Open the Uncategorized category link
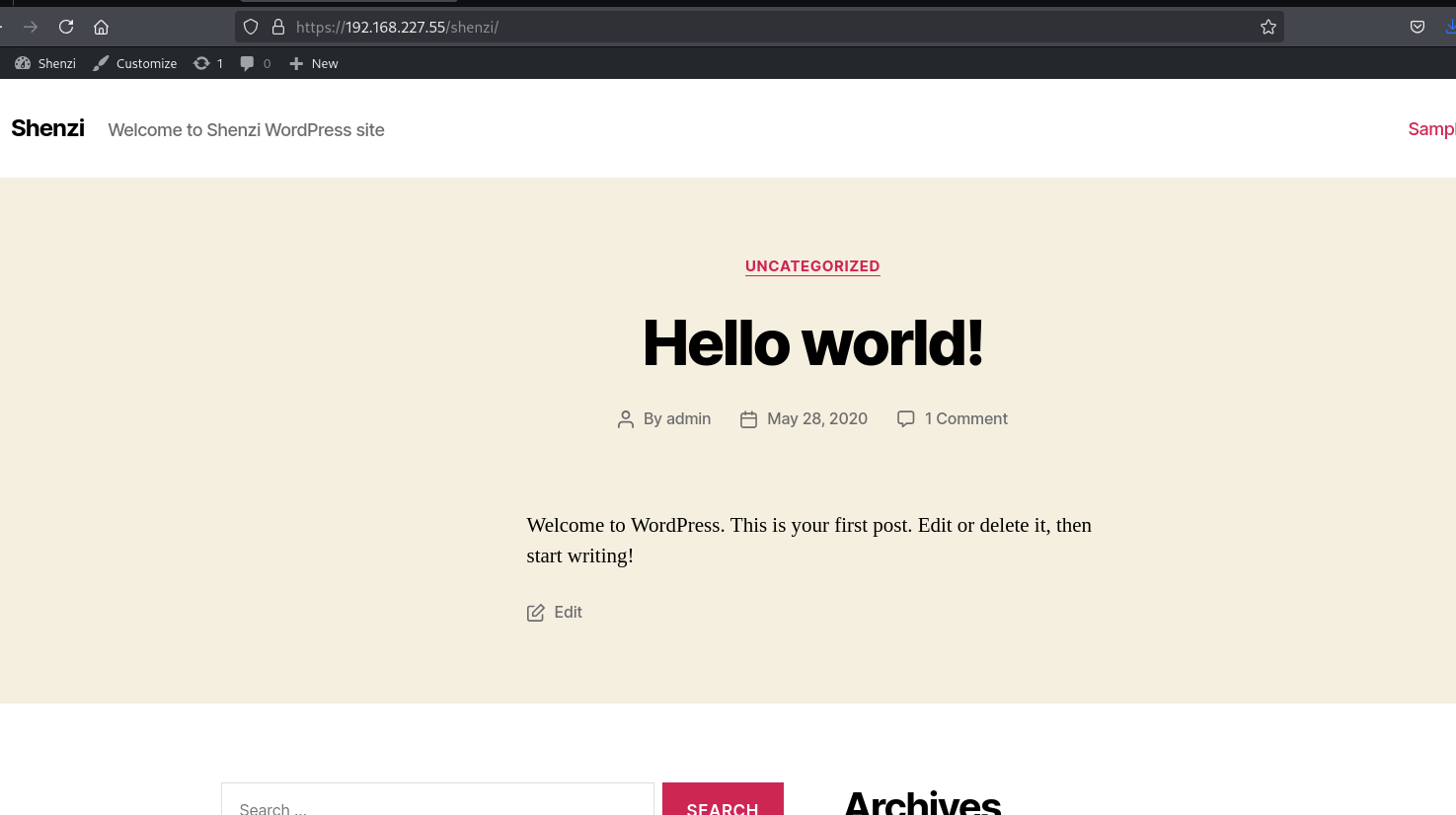Image resolution: width=1456 pixels, height=815 pixels. [812, 266]
